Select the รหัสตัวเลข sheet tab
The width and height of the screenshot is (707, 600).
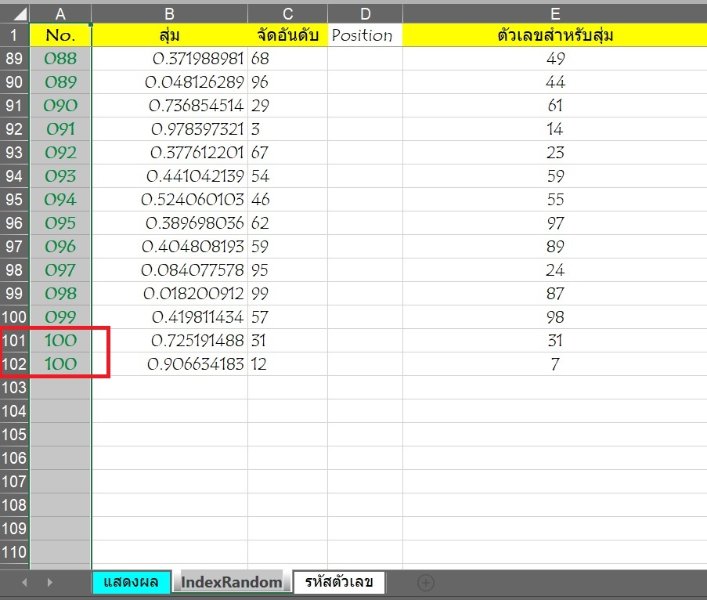[338, 581]
